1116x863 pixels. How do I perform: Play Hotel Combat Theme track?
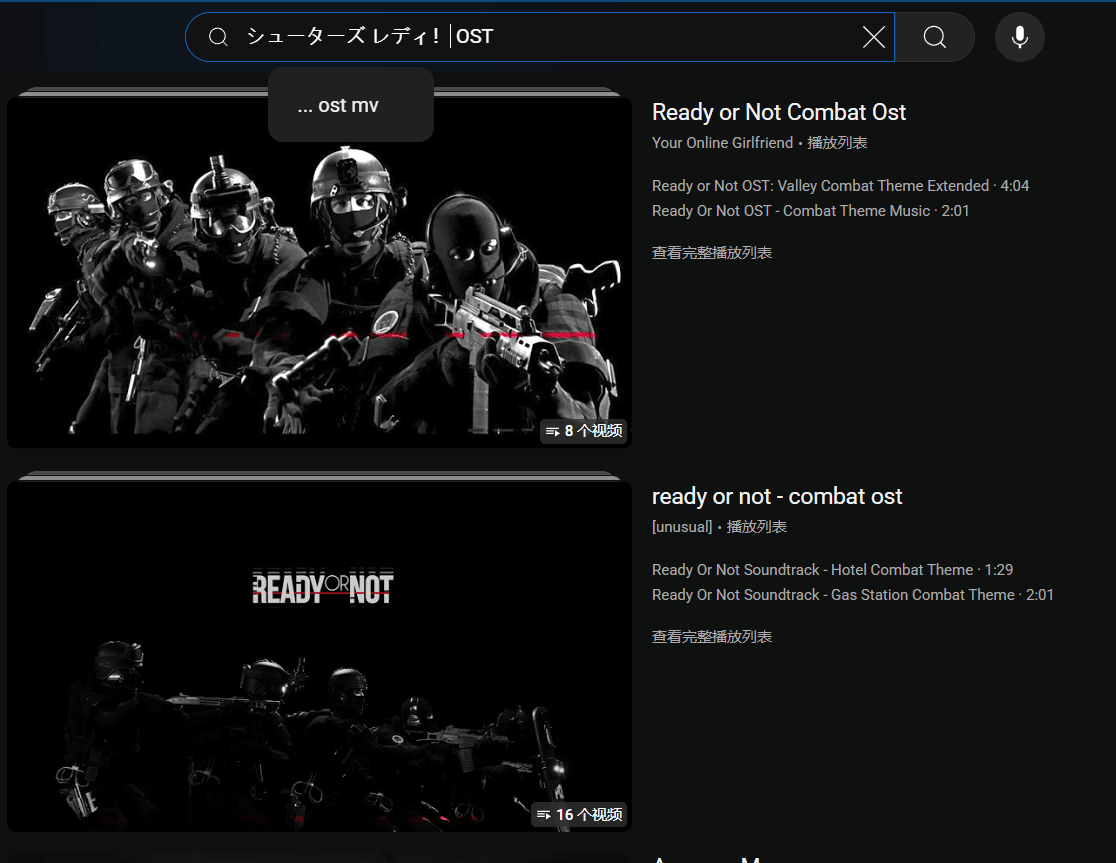tap(832, 570)
